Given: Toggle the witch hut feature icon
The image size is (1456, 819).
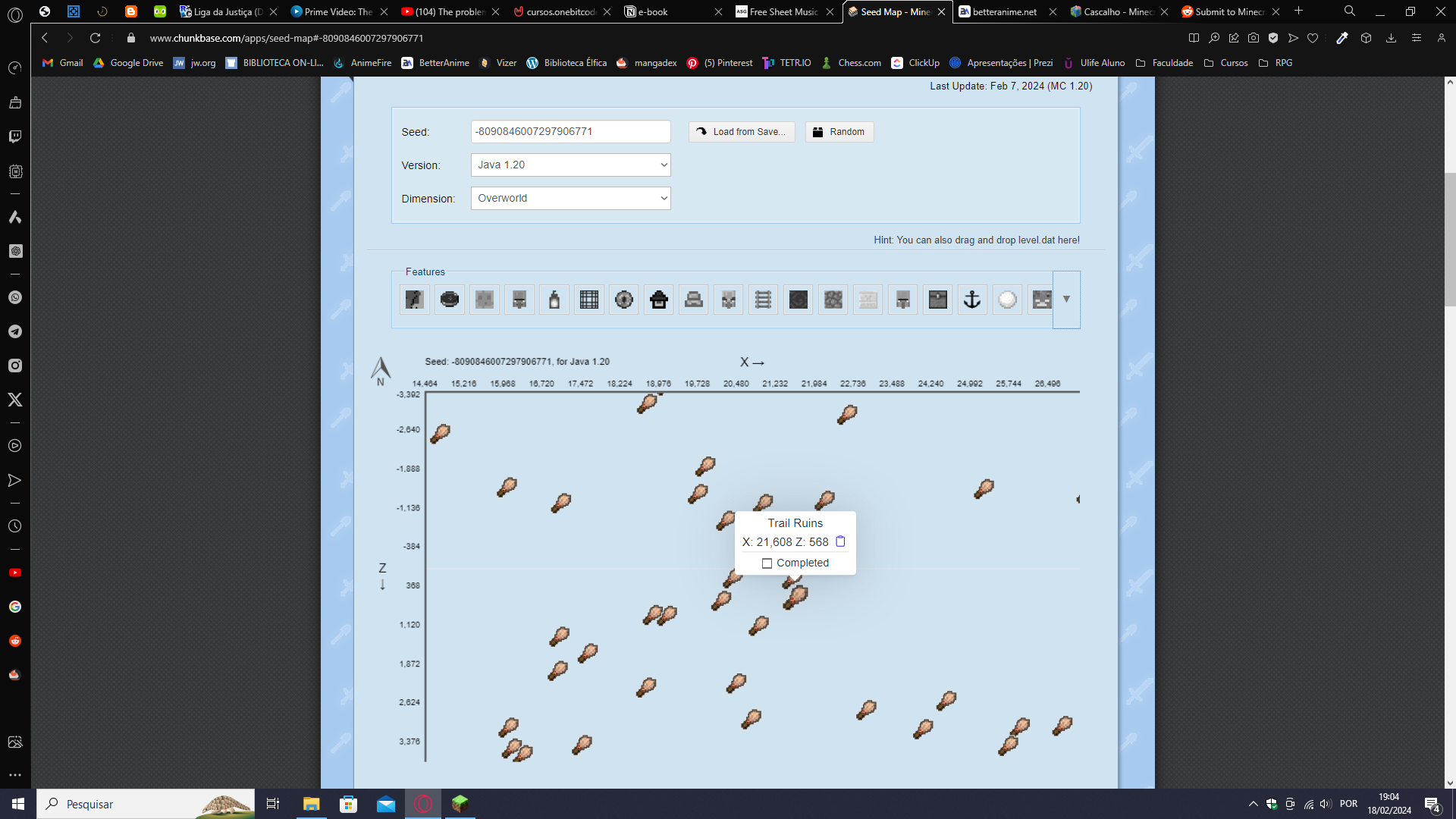Looking at the screenshot, I should pyautogui.click(x=659, y=300).
